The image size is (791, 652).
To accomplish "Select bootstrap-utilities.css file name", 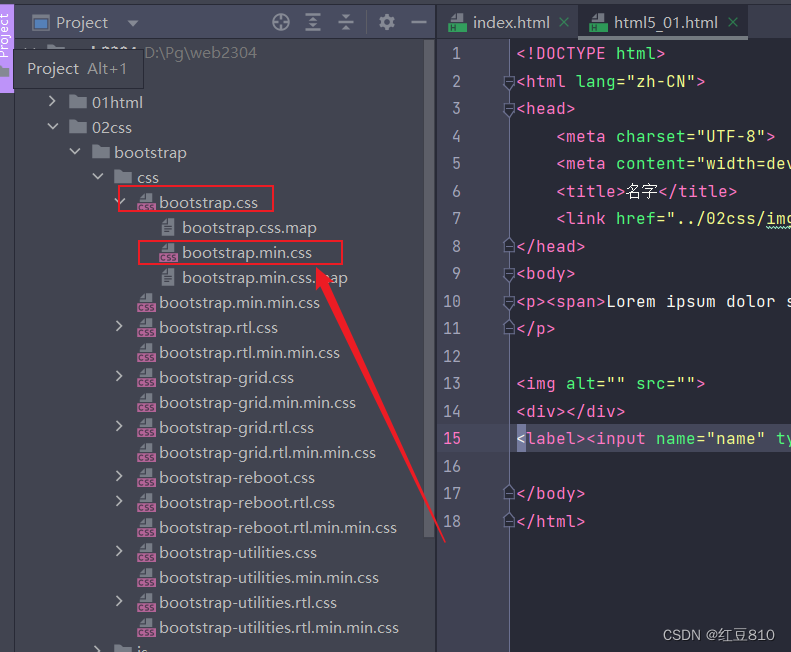I will click(238, 553).
